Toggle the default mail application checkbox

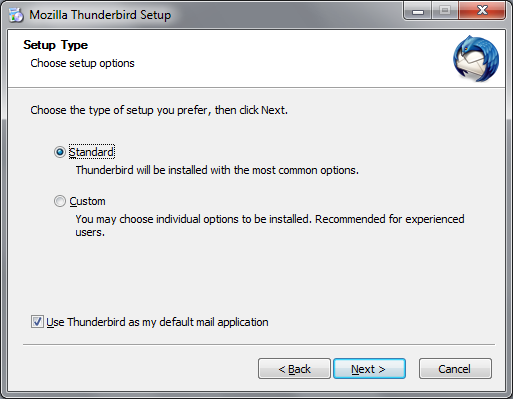(37, 322)
